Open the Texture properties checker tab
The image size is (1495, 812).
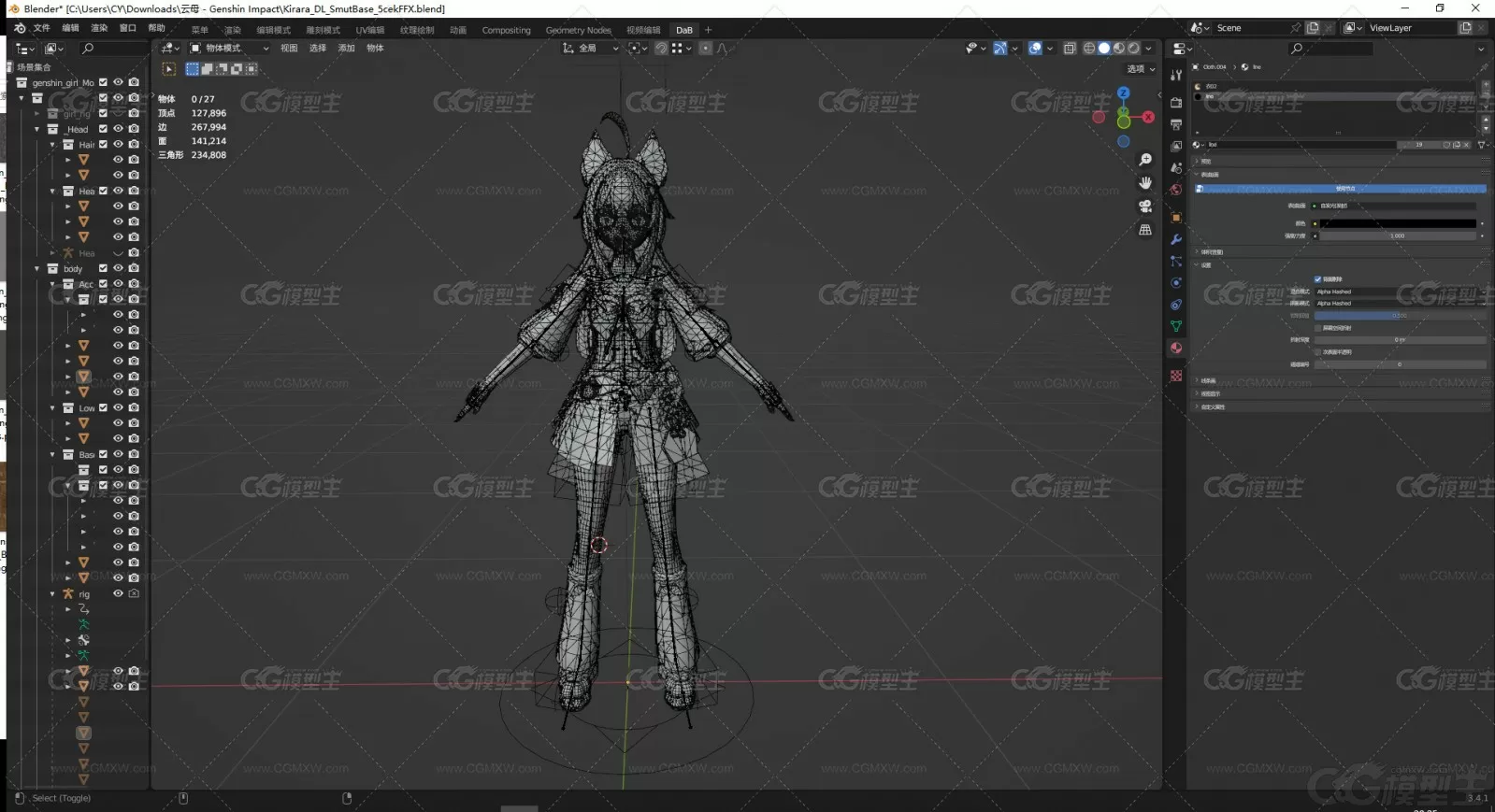pos(1176,376)
